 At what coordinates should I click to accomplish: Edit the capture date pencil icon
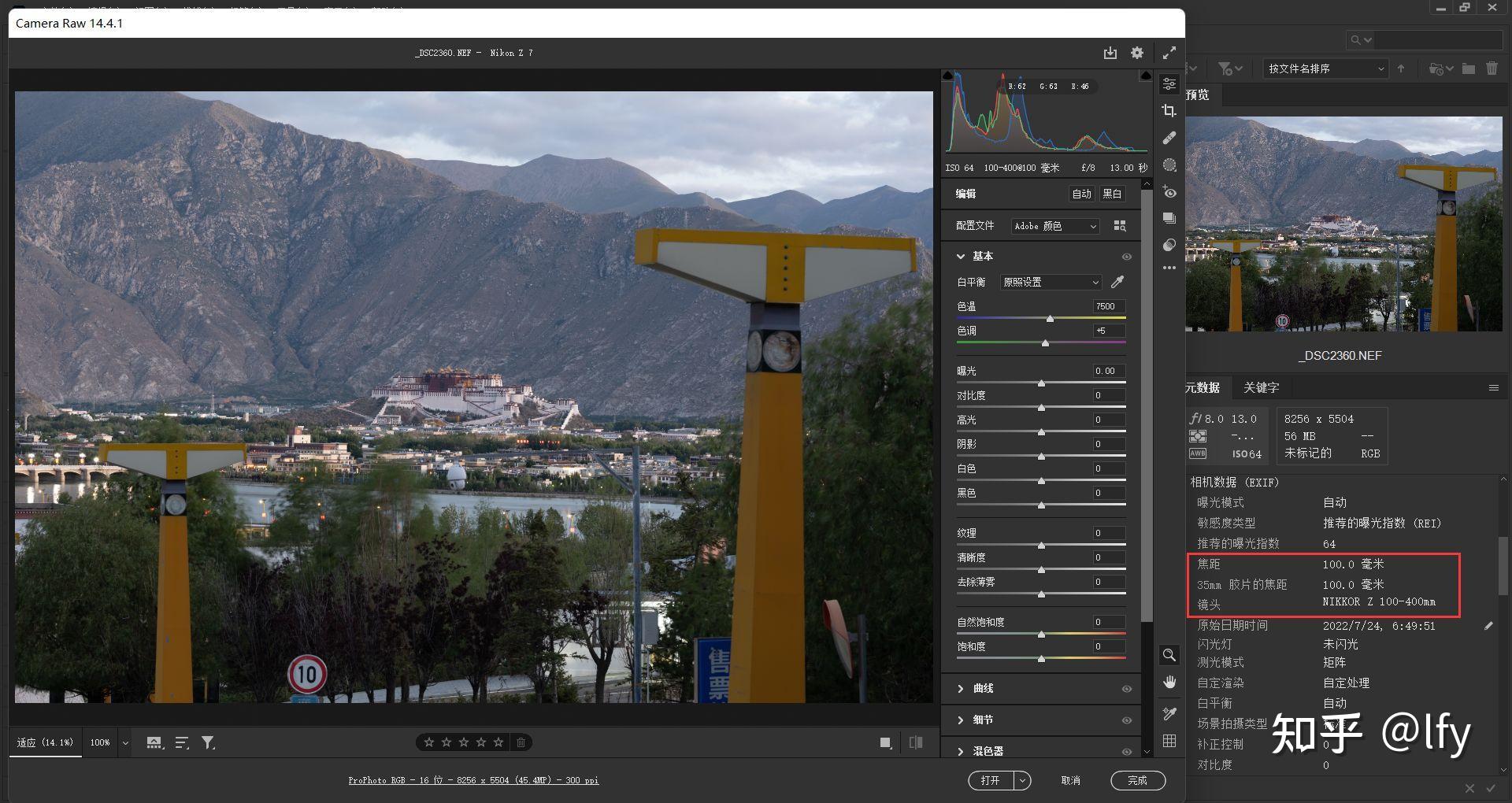1488,626
